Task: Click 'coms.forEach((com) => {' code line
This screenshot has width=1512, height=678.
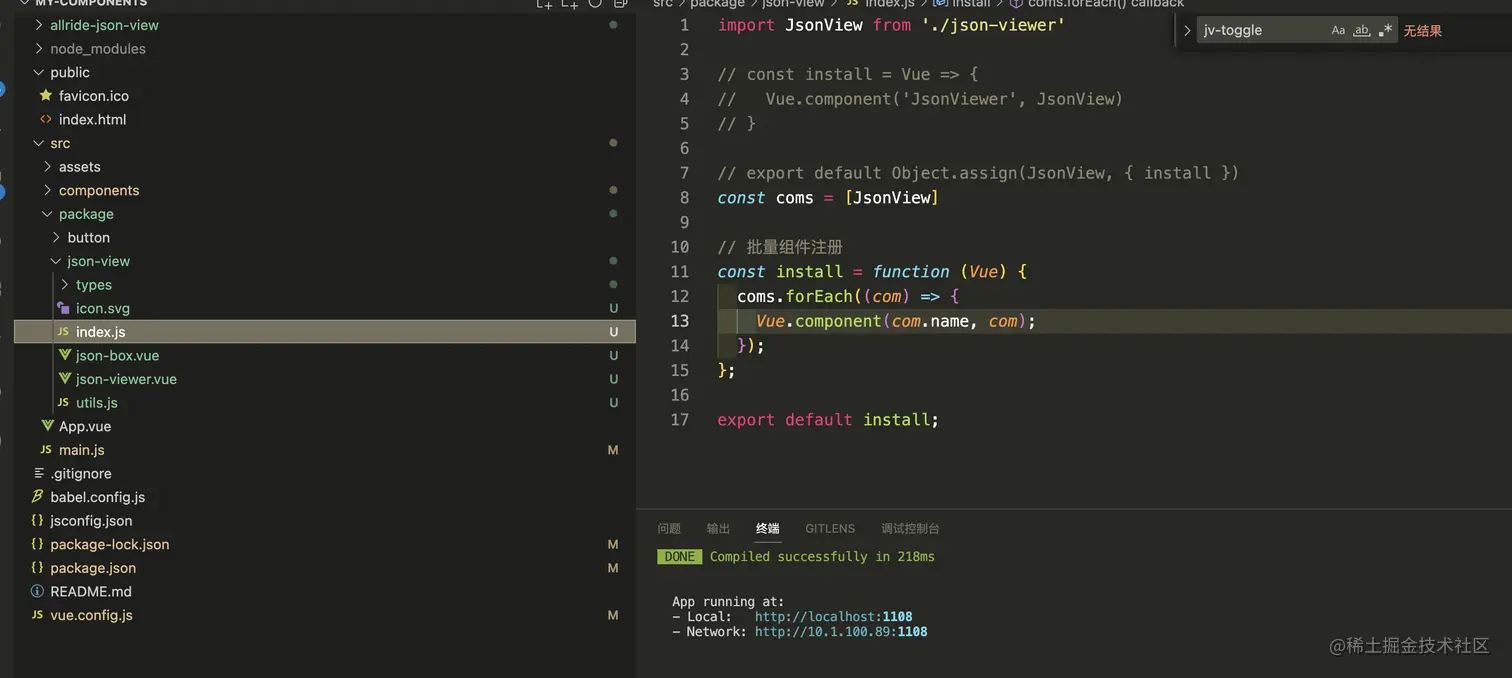Action: point(848,296)
